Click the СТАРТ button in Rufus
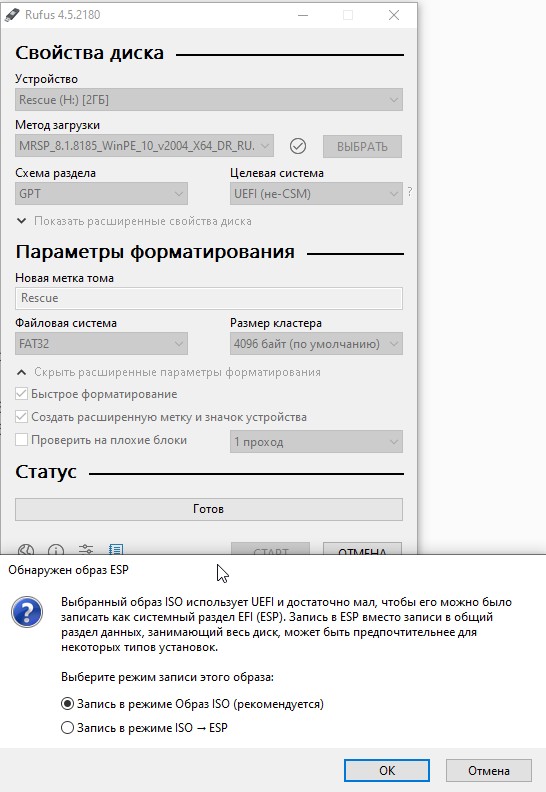 (270, 549)
